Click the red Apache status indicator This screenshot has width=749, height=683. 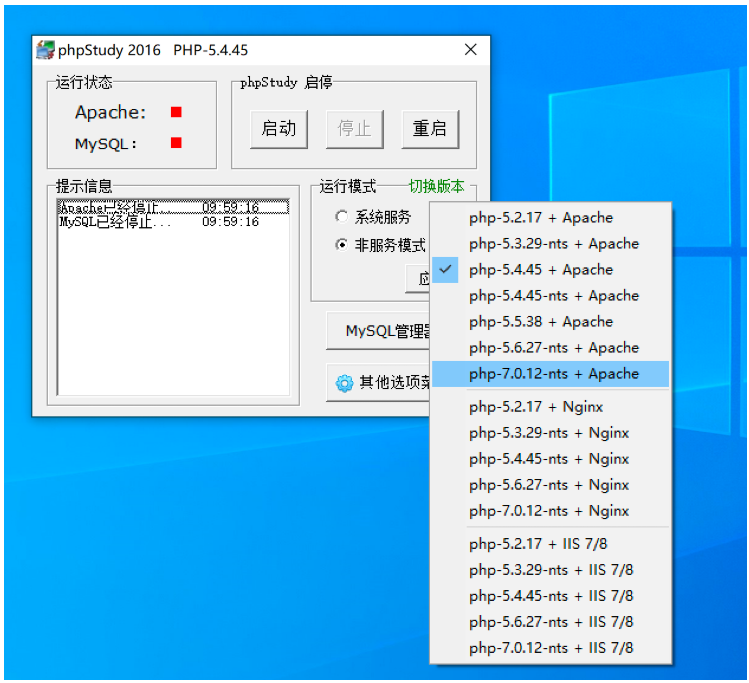tap(176, 112)
